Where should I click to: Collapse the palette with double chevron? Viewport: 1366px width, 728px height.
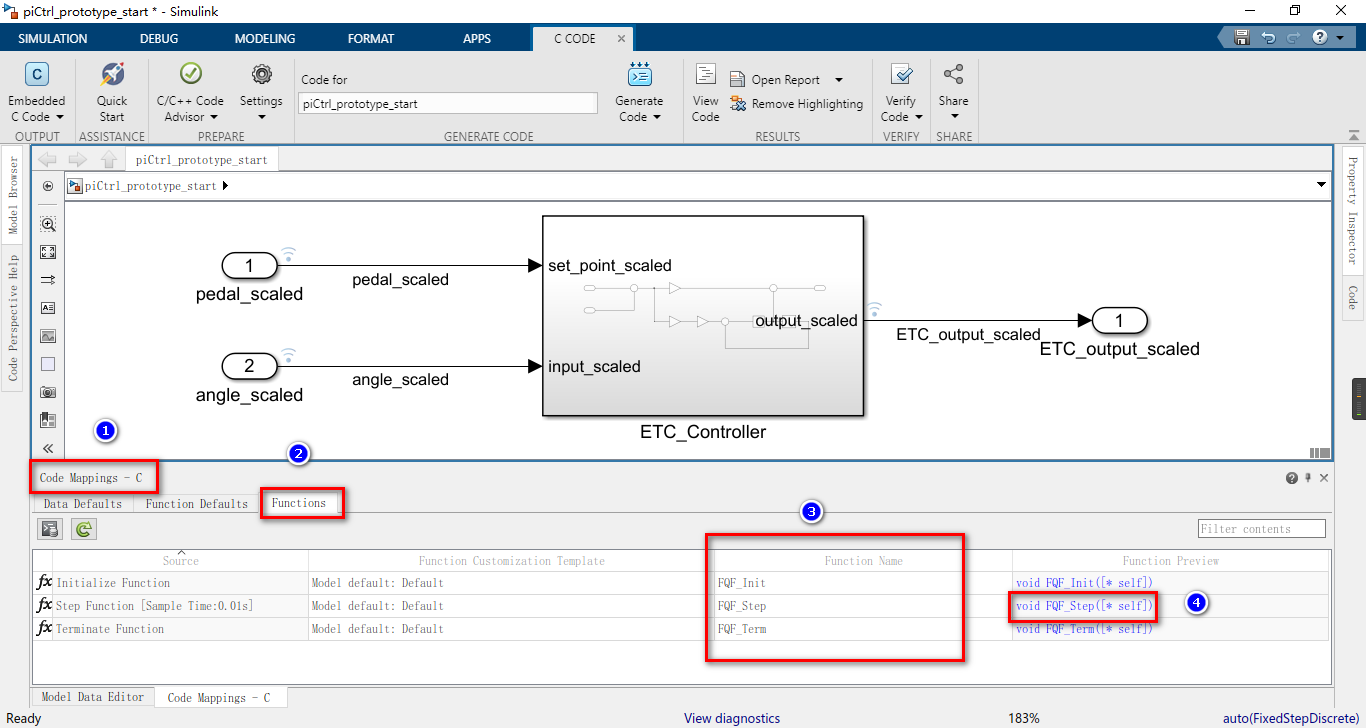coord(48,449)
